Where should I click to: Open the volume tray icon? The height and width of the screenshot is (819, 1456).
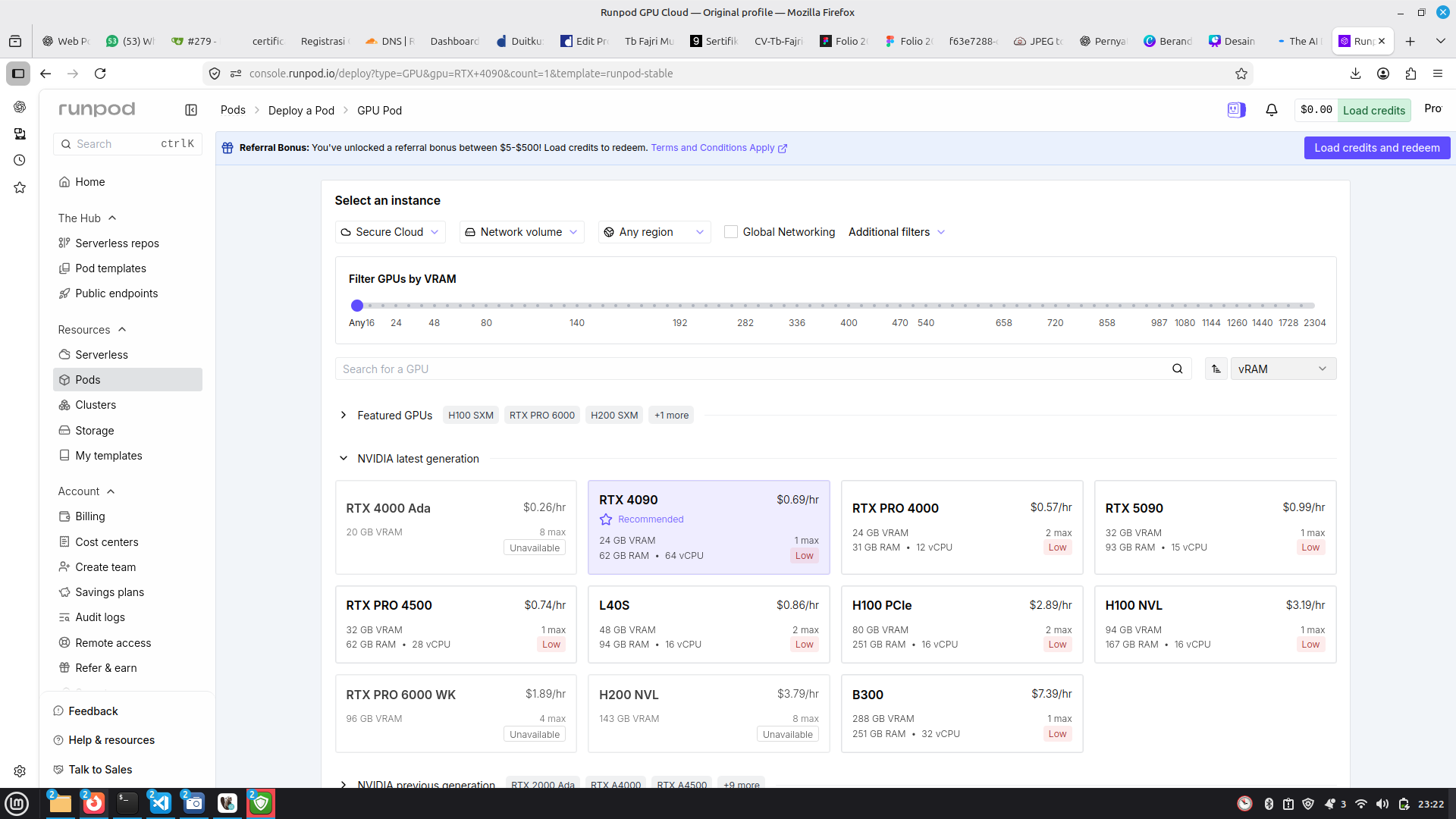(x=1382, y=804)
